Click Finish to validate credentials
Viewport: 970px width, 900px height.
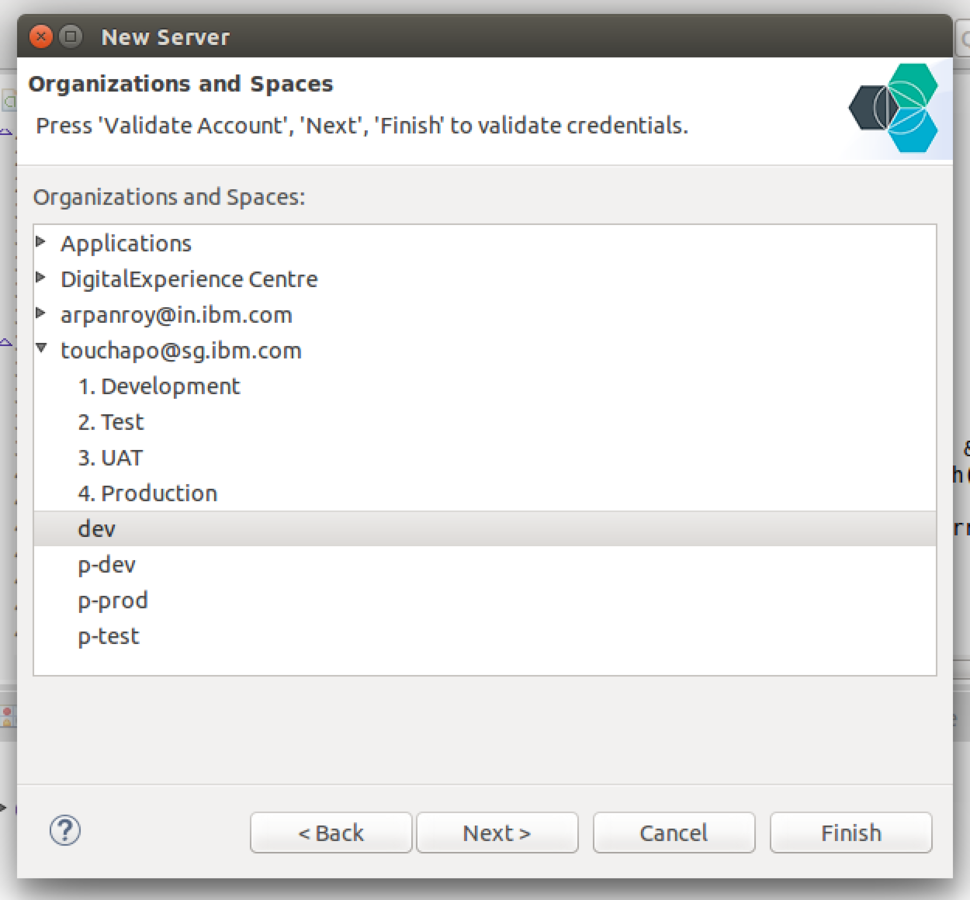[851, 833]
